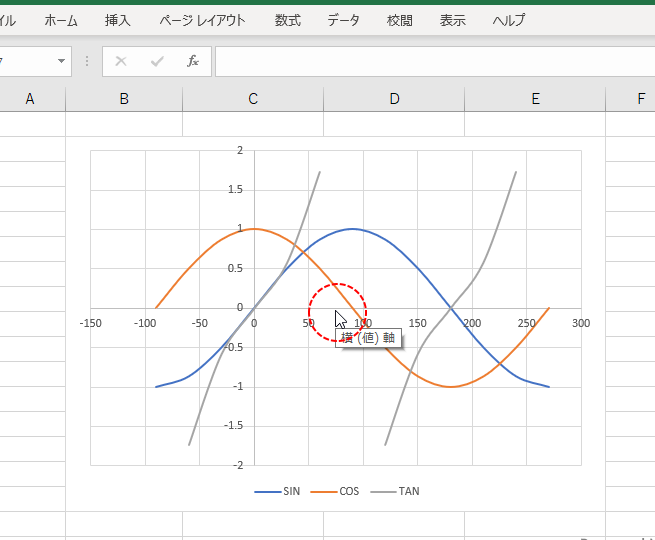The height and width of the screenshot is (540, 655).
Task: Select the SIN legend entry
Action: point(277,492)
